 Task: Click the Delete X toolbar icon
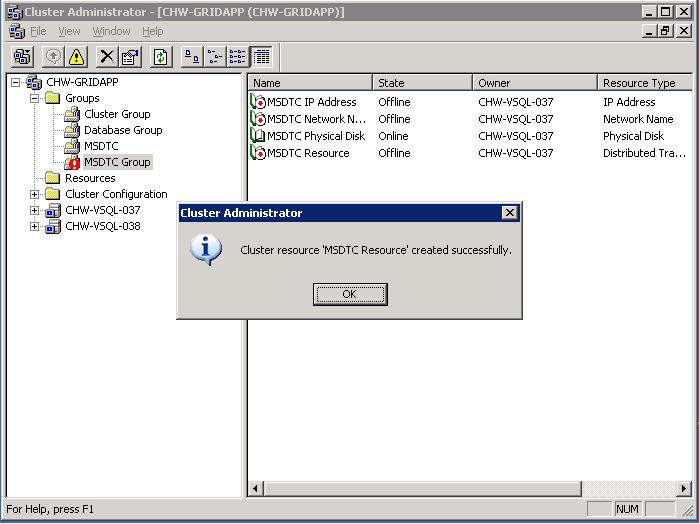tap(107, 57)
